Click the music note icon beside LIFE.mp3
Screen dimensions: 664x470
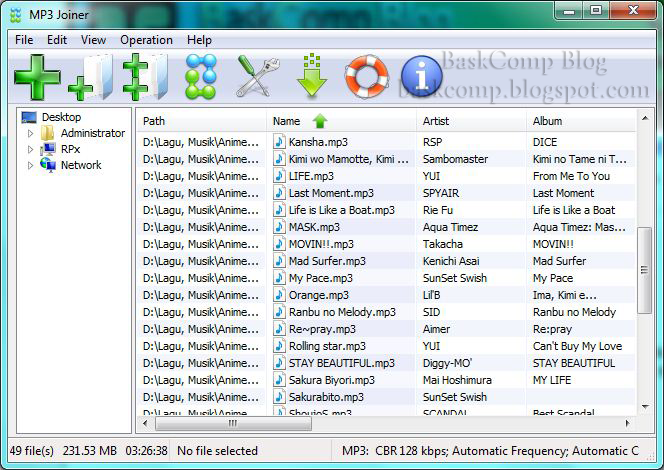[279, 176]
